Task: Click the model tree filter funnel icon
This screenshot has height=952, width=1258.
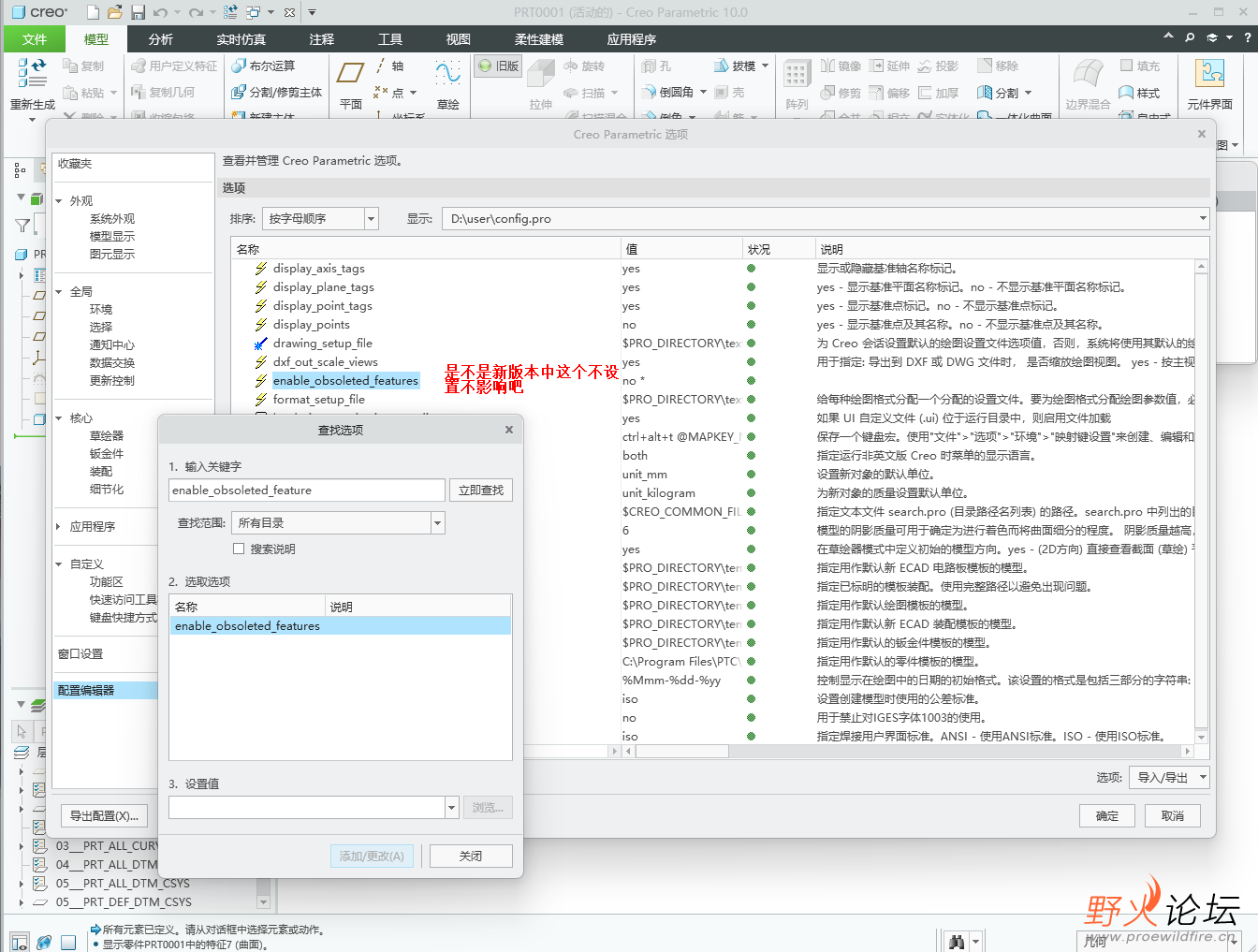Action: click(22, 226)
